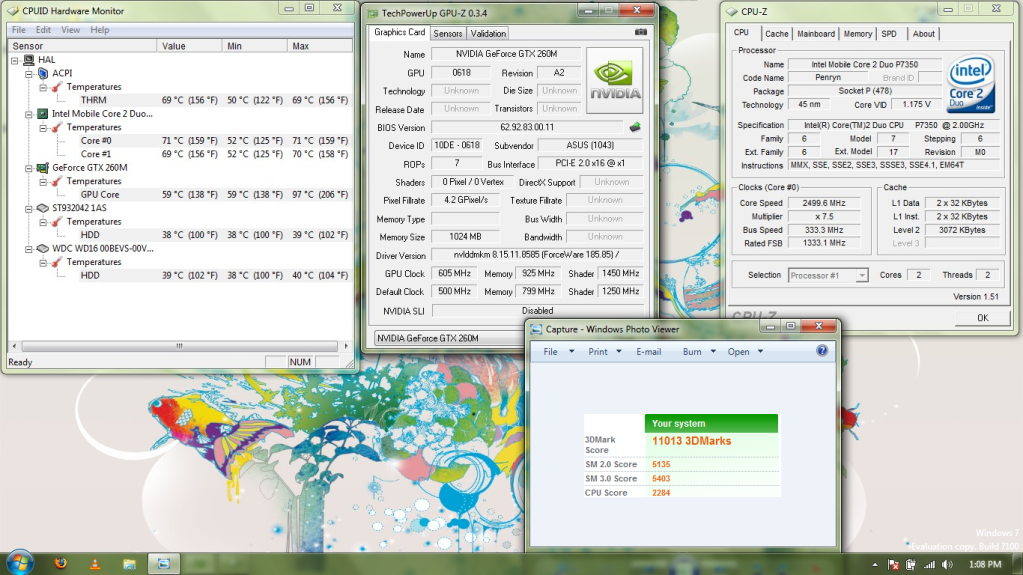This screenshot has height=575, width=1023.
Task: Collapse the Intel Mobile Core 2 Duo node
Action: click(29, 114)
